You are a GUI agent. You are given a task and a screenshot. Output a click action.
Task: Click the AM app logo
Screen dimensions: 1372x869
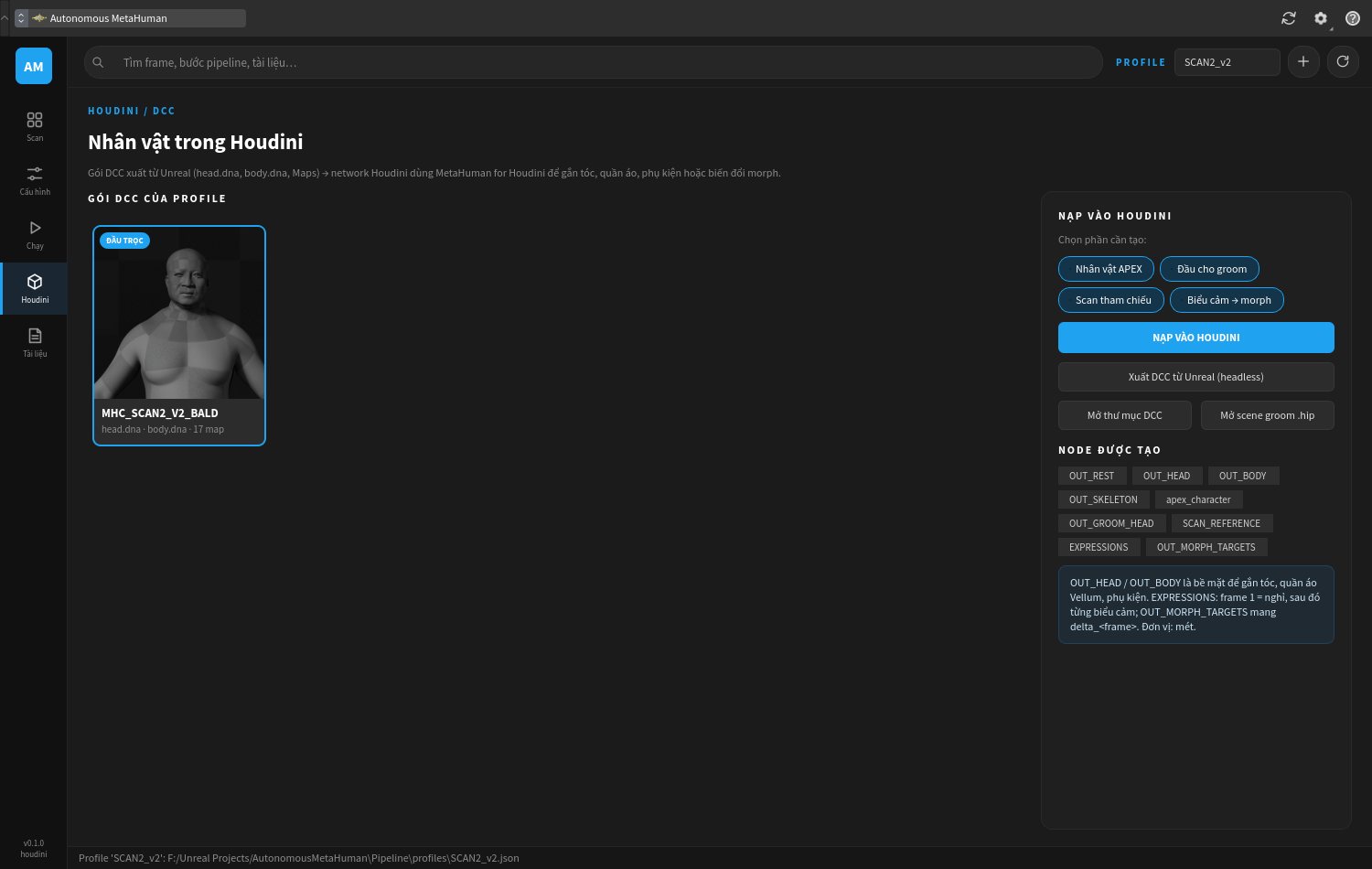[x=34, y=66]
